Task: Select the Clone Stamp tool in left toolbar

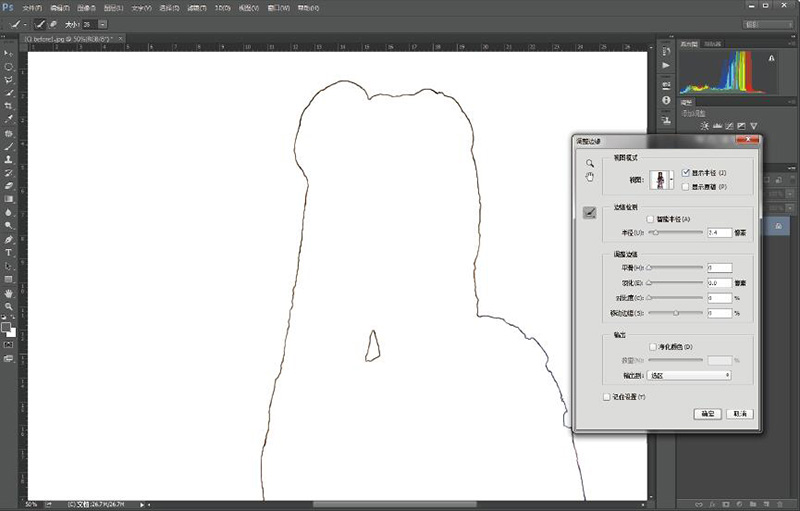Action: pos(9,159)
